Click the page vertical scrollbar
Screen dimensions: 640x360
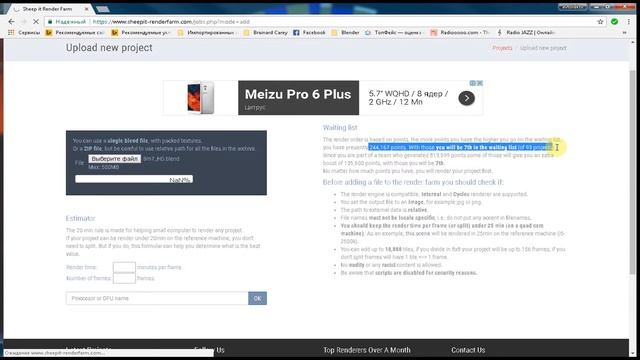click(632, 171)
